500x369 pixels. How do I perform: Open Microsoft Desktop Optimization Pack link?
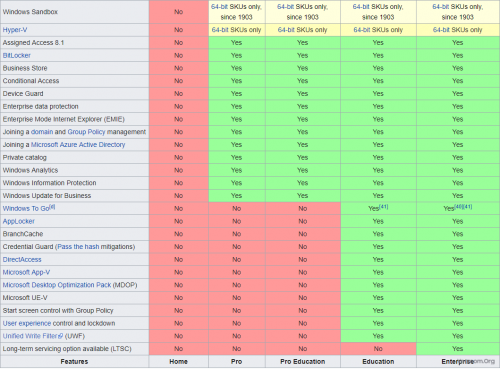pyautogui.click(x=57, y=285)
